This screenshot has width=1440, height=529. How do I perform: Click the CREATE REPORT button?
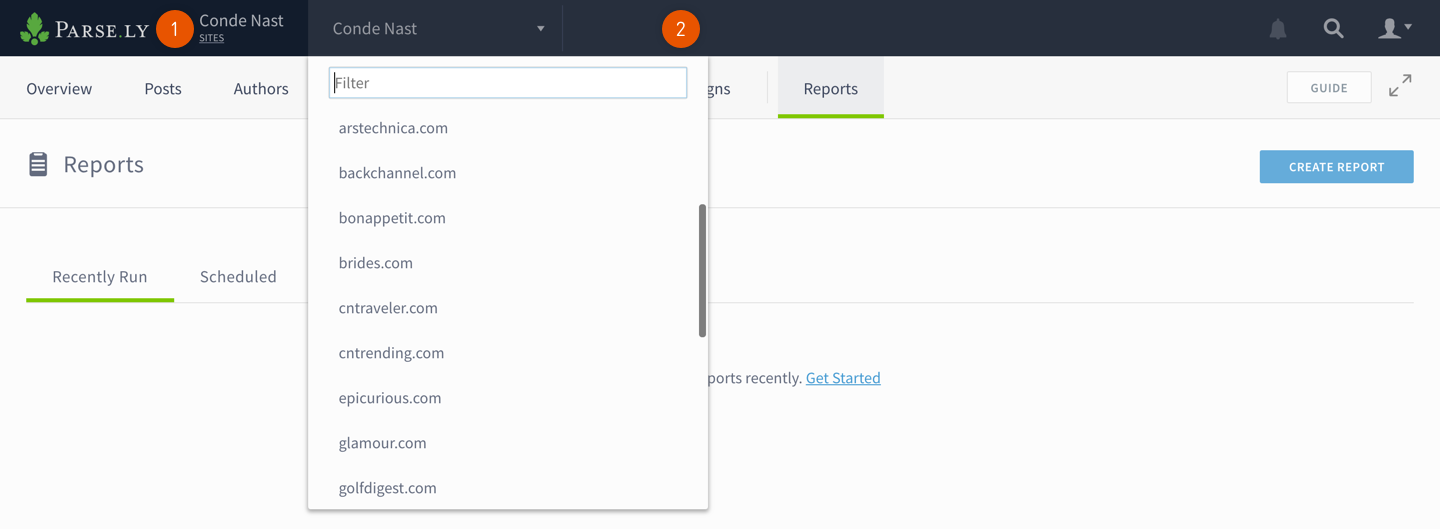tap(1336, 167)
